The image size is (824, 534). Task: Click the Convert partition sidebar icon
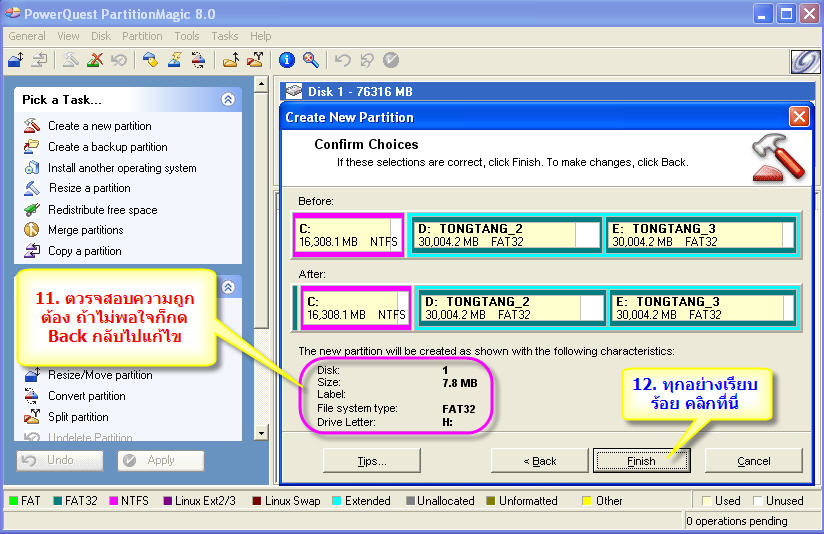(32, 396)
